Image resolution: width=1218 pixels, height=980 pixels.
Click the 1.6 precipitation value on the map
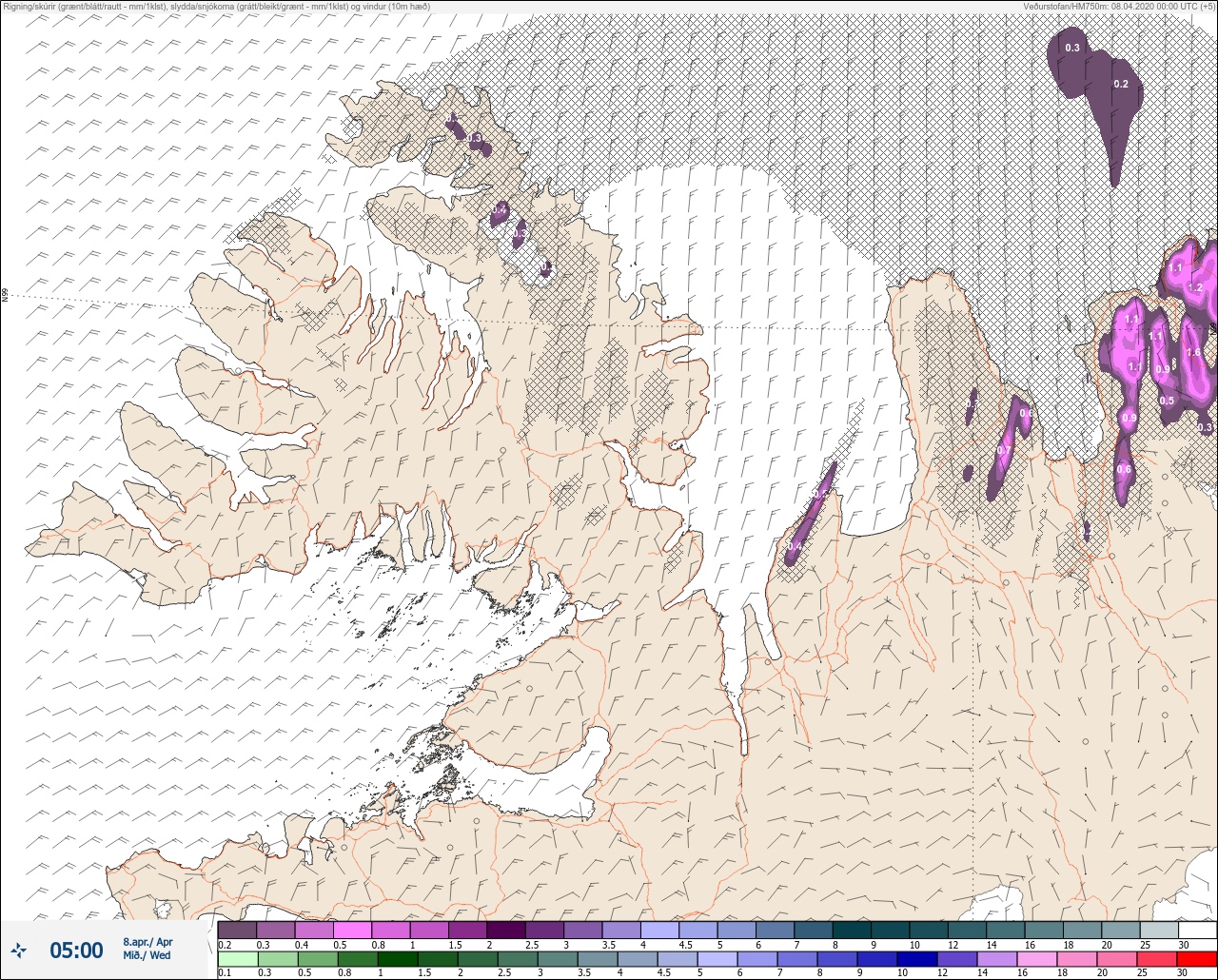1194,352
